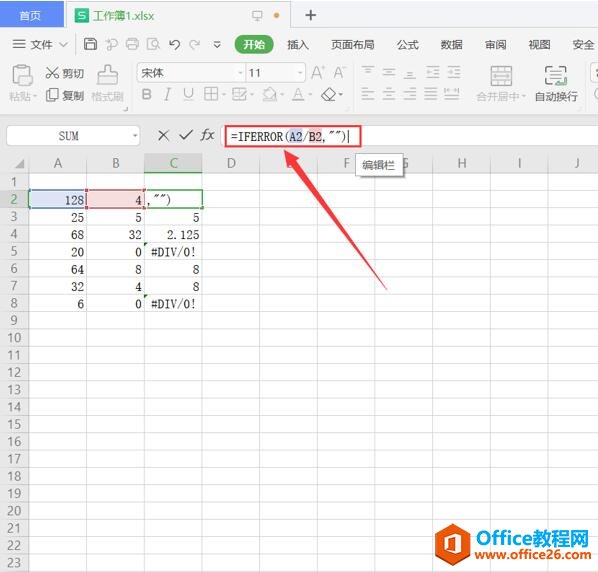
Task: Open the 视图 ribbon tab
Action: (x=539, y=45)
